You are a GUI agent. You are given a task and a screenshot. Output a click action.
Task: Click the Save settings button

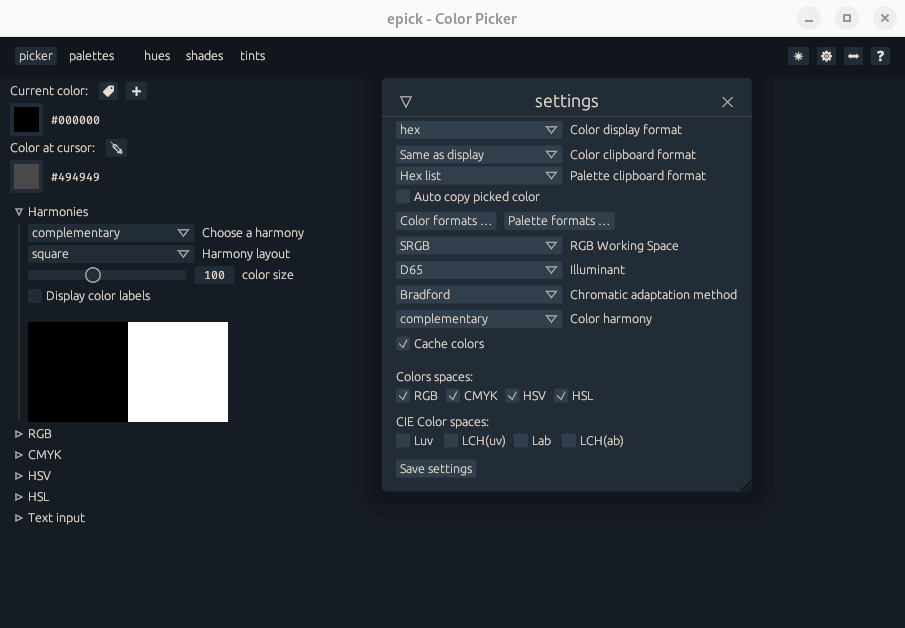[x=436, y=469]
